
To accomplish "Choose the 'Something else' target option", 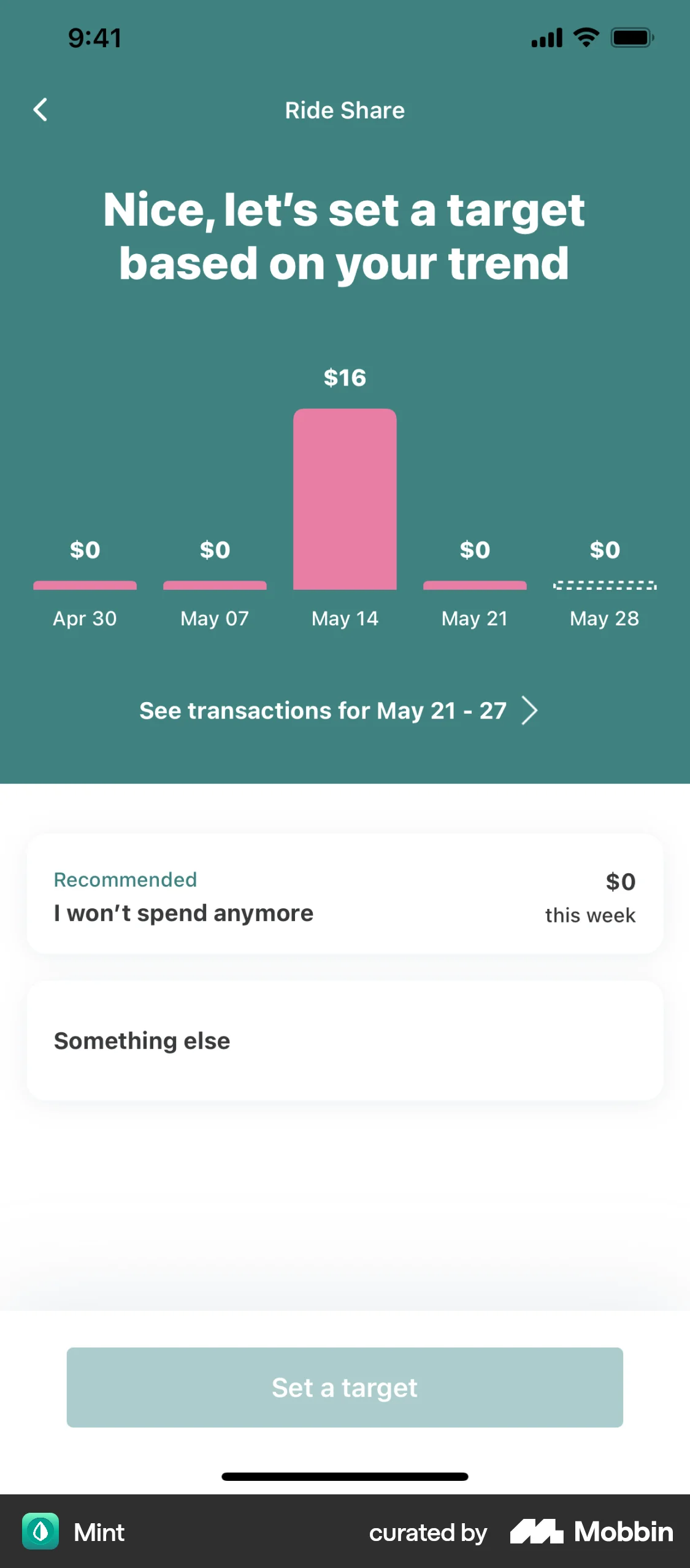I will point(345,1040).
